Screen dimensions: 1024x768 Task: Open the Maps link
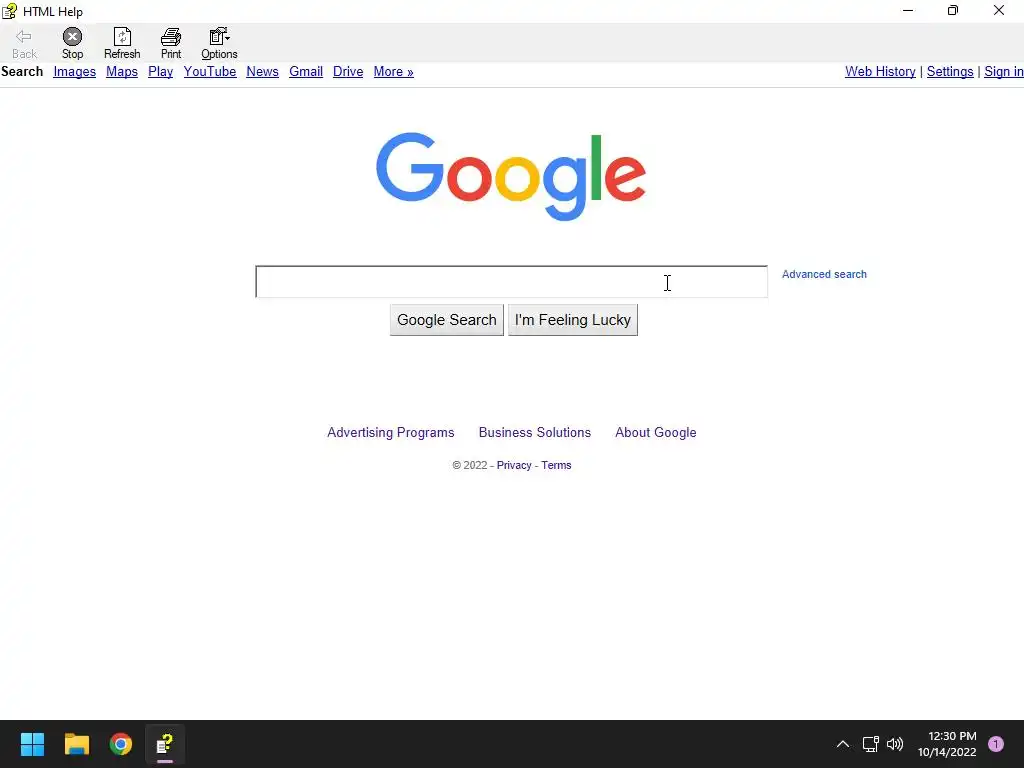click(x=122, y=72)
